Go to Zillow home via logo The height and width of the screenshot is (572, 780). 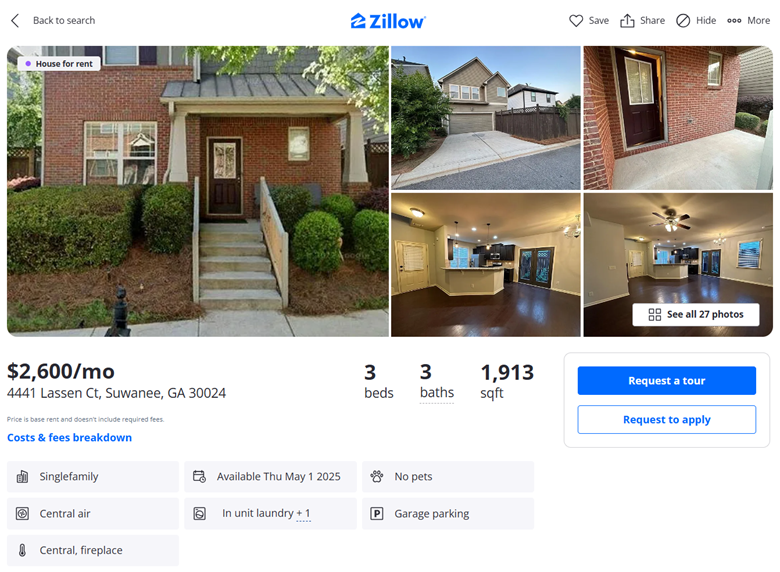pos(388,21)
